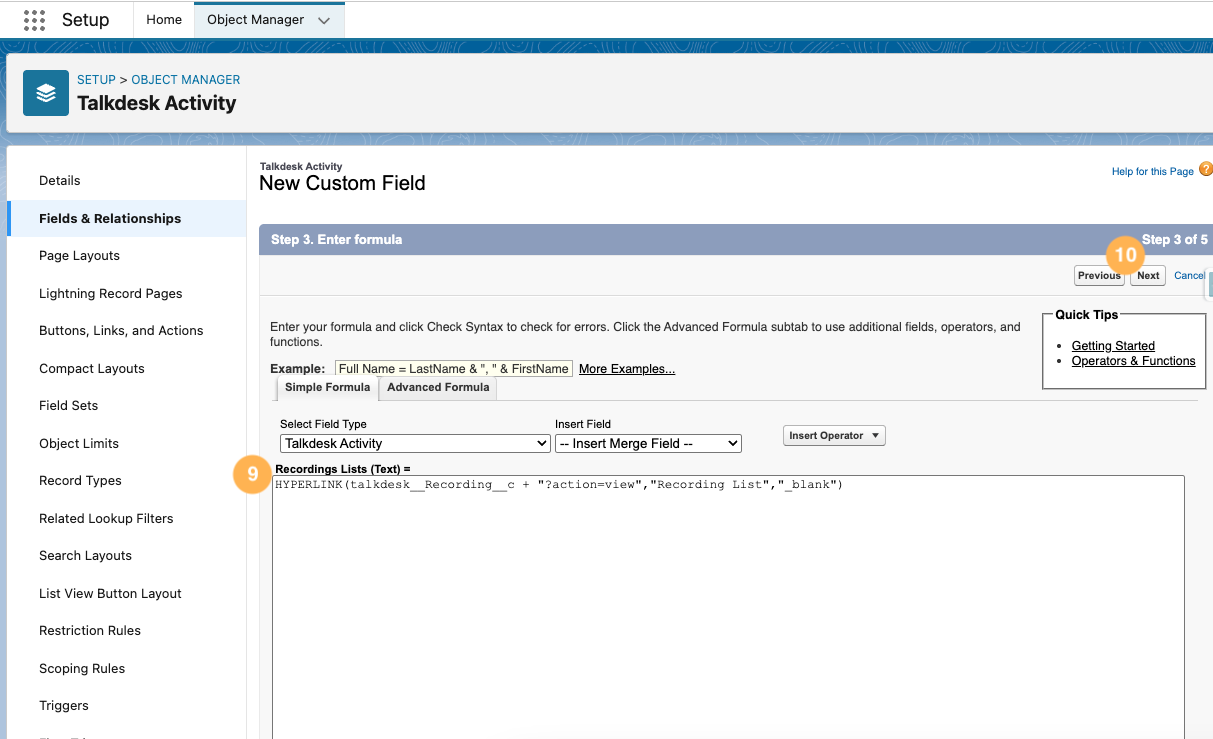The height and width of the screenshot is (739, 1213).
Task: Open the Getting Started quick tip
Action: point(1113,346)
